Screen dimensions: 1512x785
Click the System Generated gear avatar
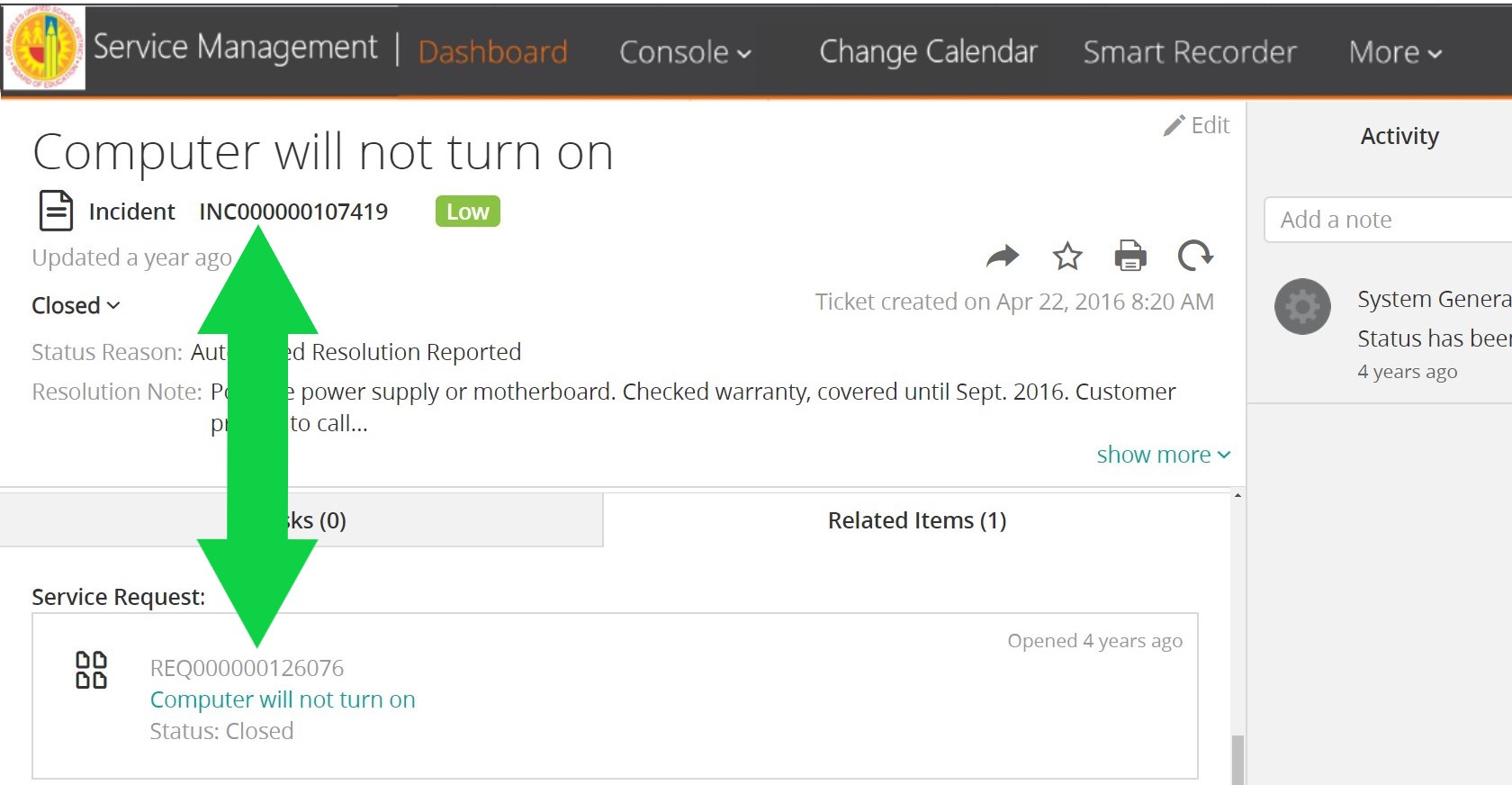click(1302, 307)
